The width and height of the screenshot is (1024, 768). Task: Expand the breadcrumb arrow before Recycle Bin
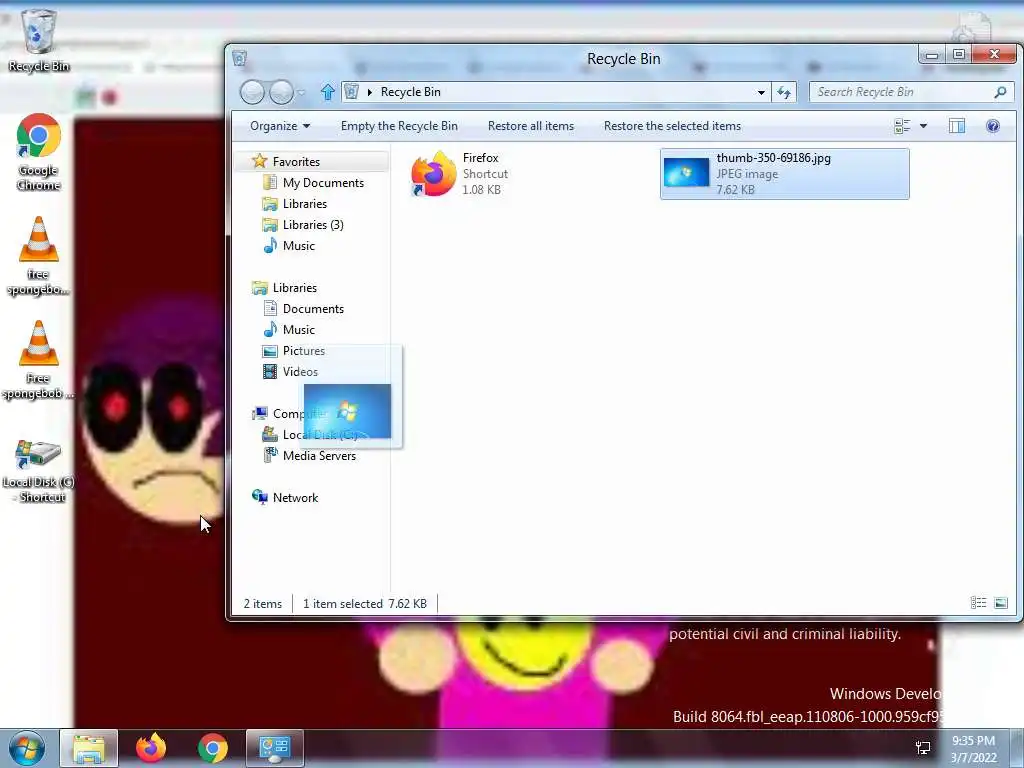(x=370, y=92)
